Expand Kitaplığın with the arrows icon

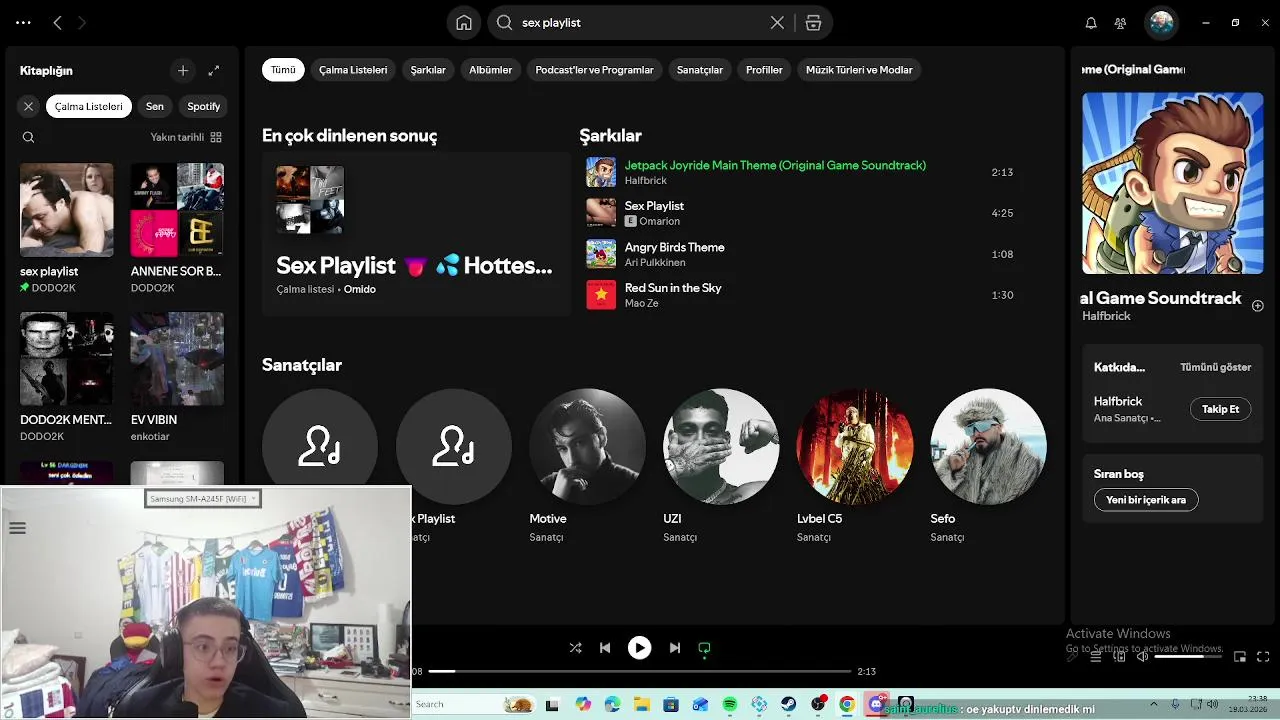pyautogui.click(x=213, y=70)
